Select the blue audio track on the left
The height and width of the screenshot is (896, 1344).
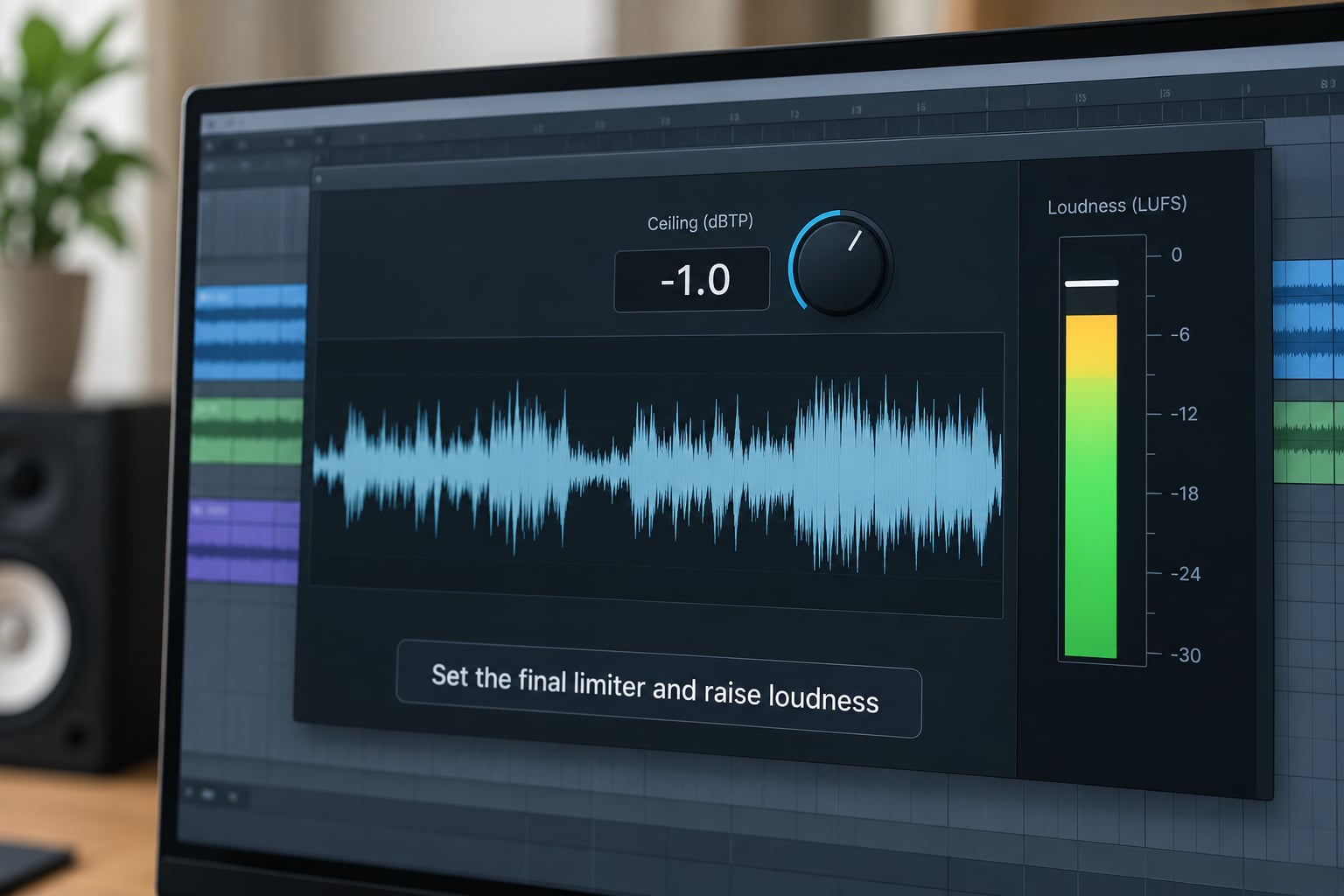250,332
